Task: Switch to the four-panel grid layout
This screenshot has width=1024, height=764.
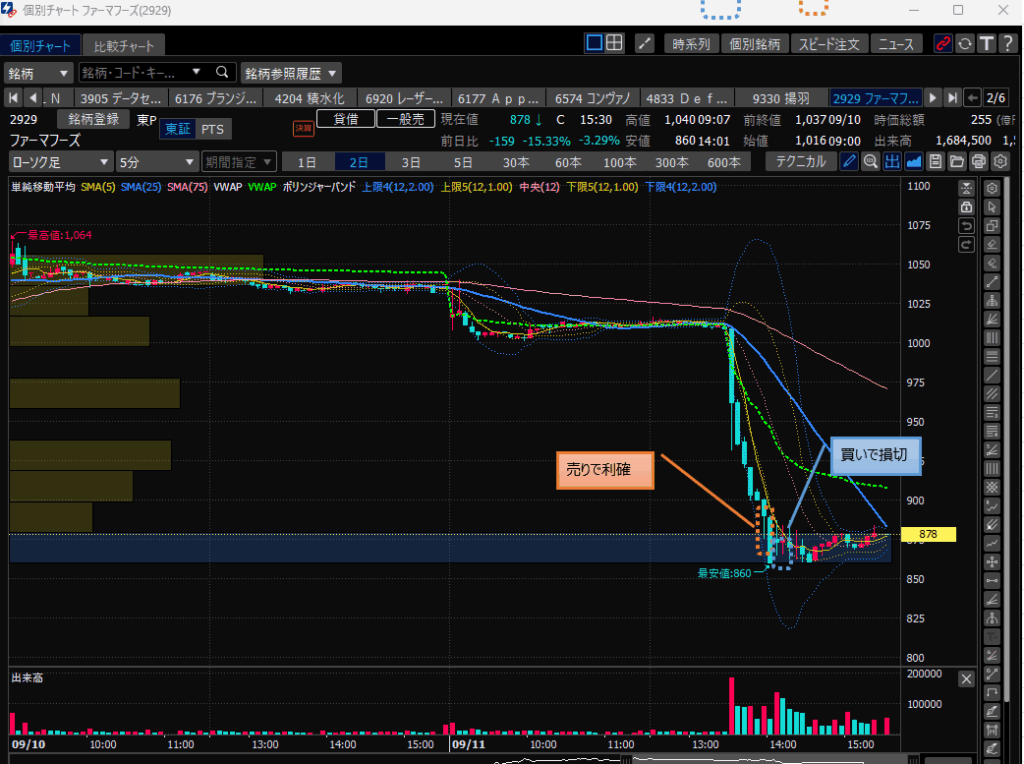Action: click(x=616, y=43)
